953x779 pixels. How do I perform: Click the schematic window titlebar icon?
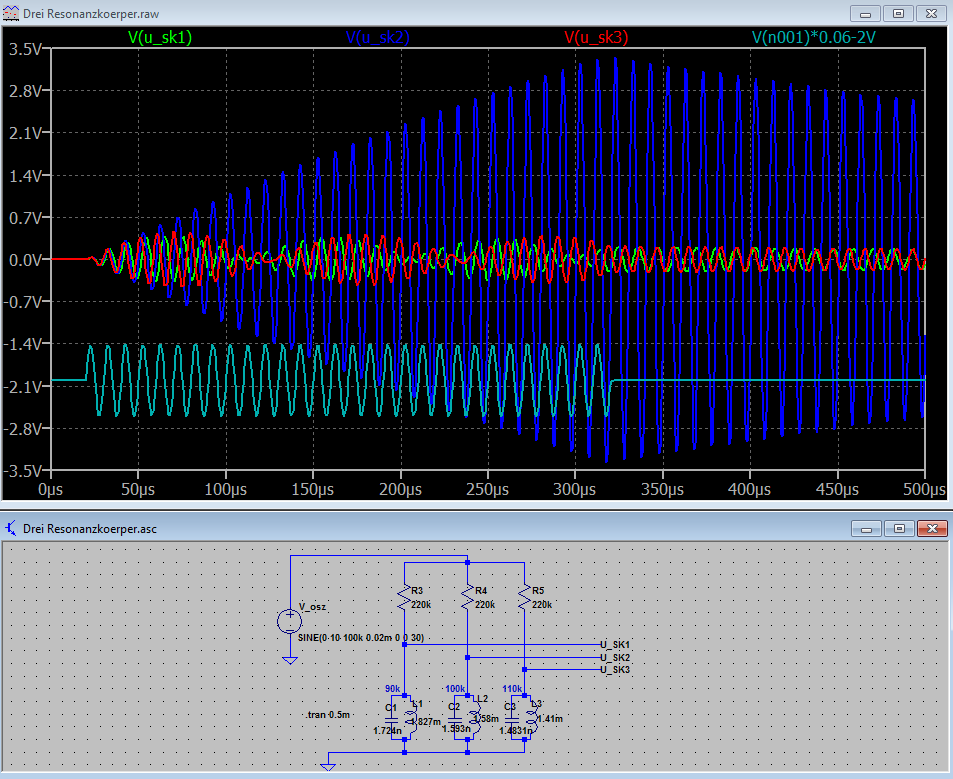(10, 528)
